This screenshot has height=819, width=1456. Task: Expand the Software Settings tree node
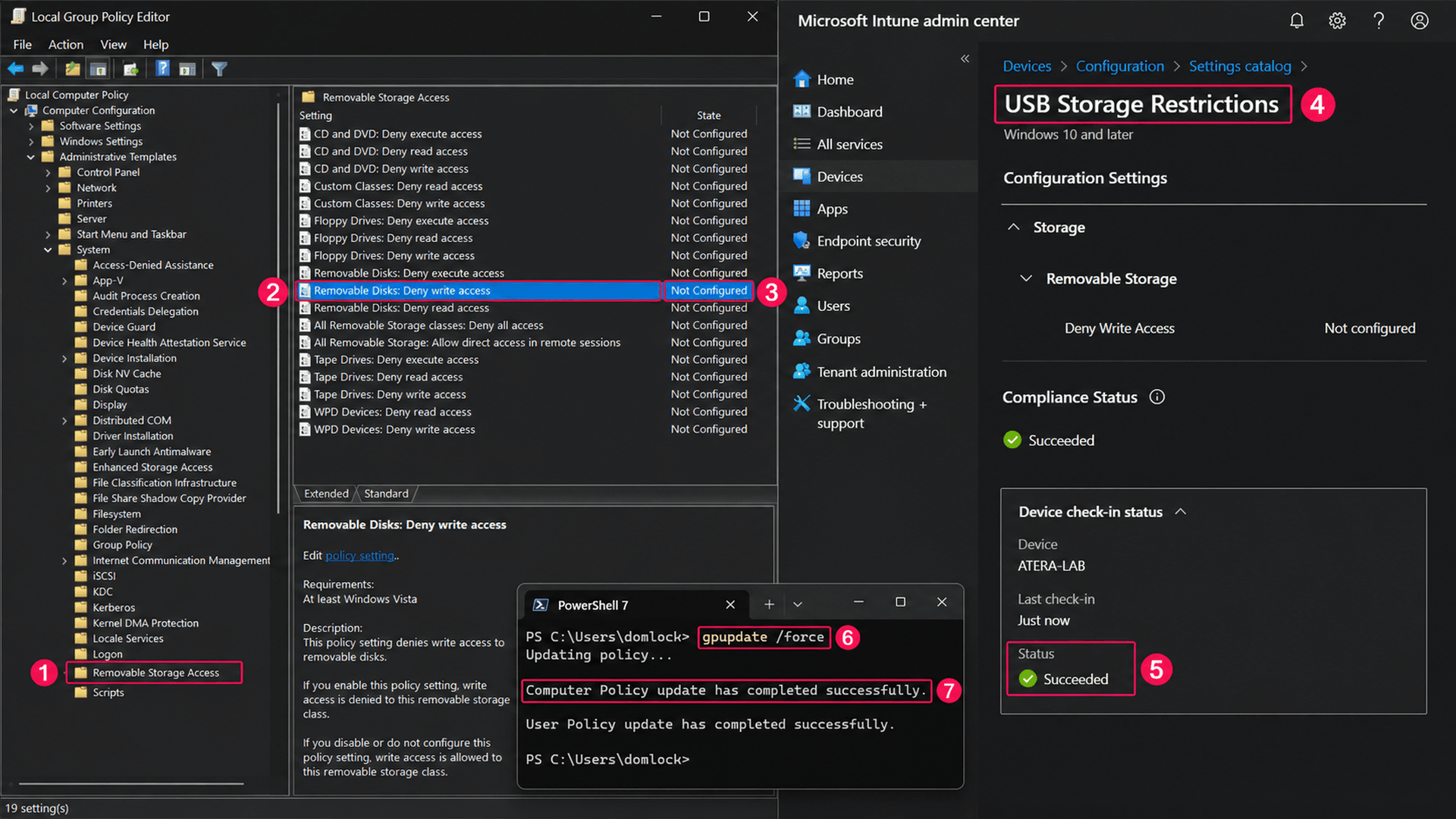[x=31, y=126]
